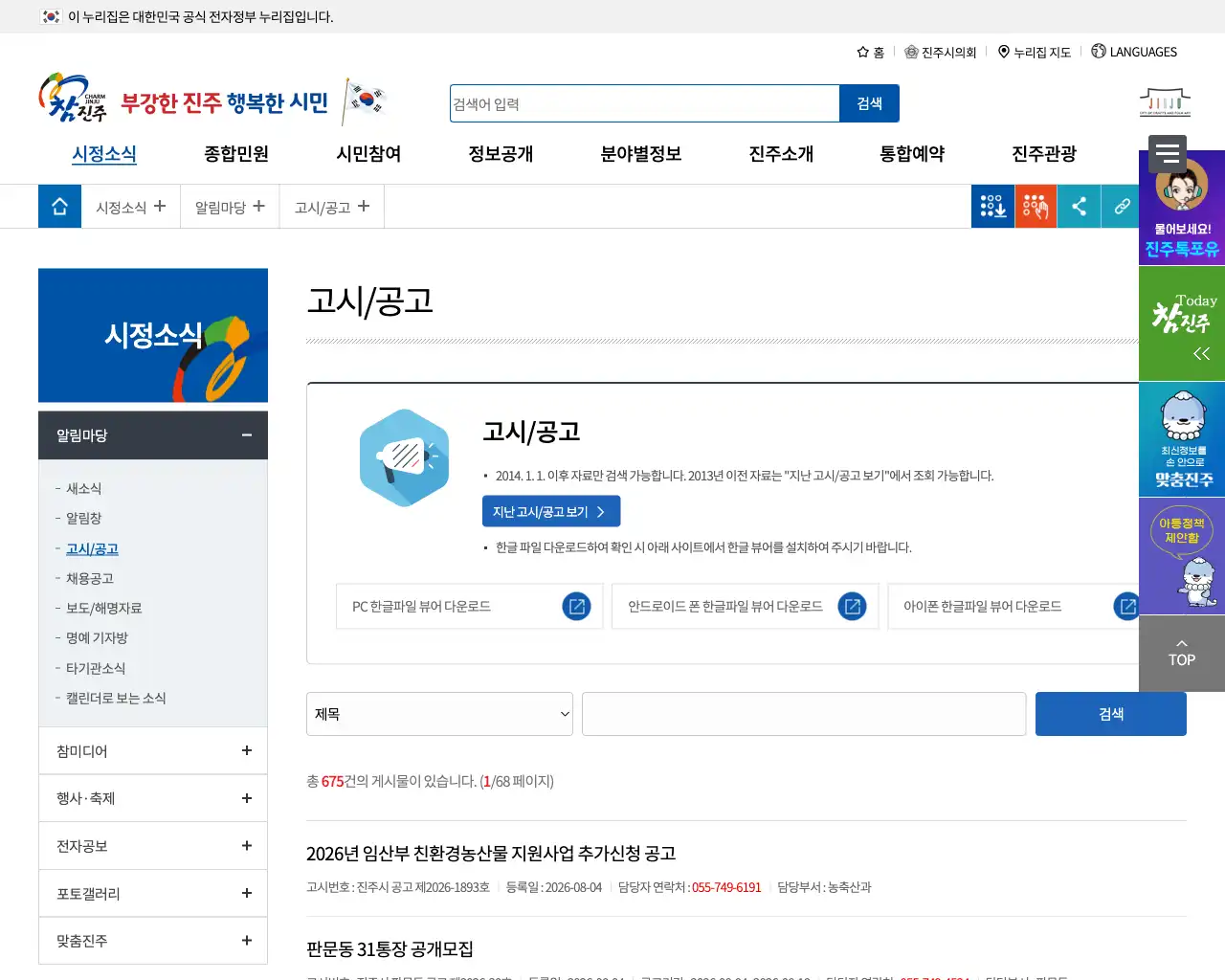Open the 새소식 sidebar link

point(83,488)
